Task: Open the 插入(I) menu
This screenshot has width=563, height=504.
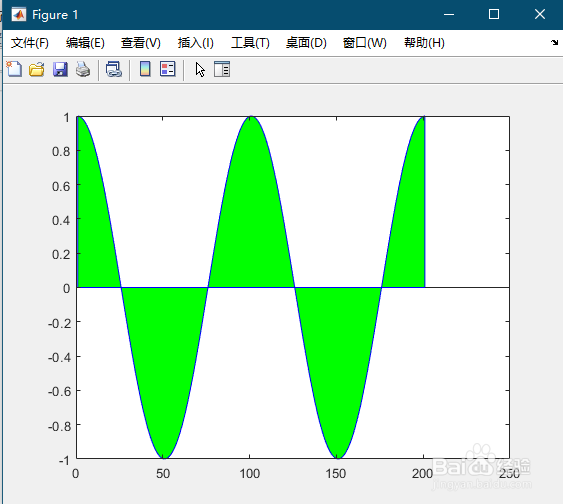Action: tap(195, 43)
